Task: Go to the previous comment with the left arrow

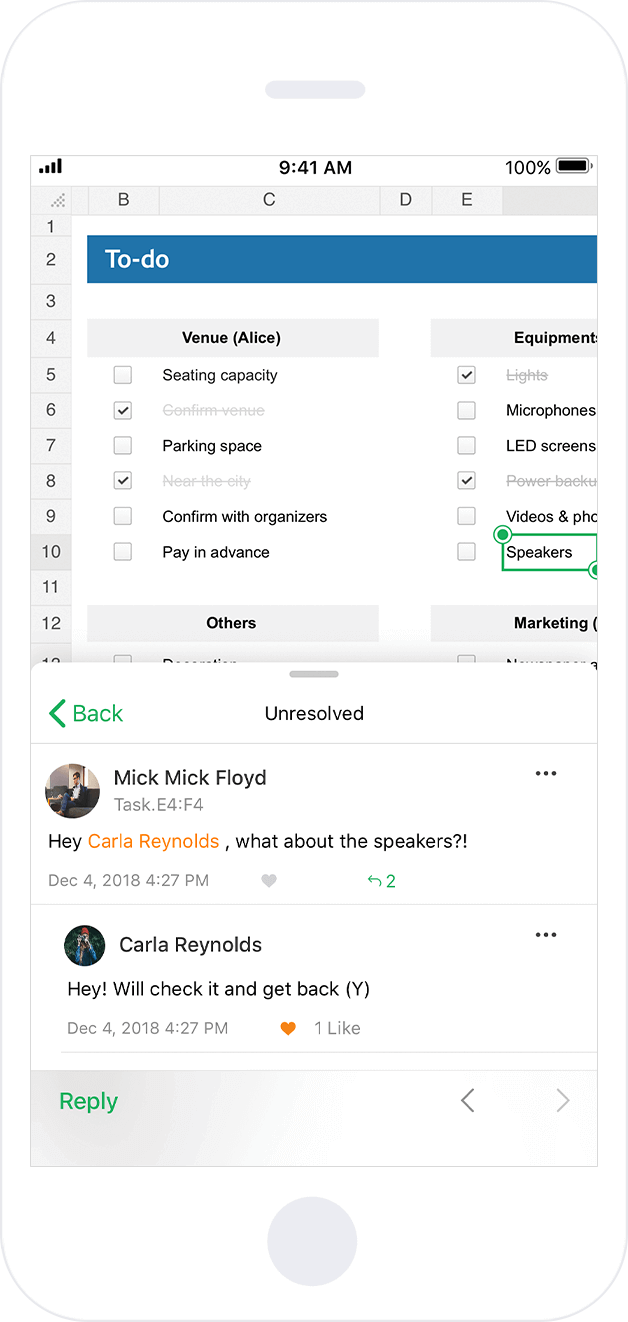Action: click(467, 1101)
